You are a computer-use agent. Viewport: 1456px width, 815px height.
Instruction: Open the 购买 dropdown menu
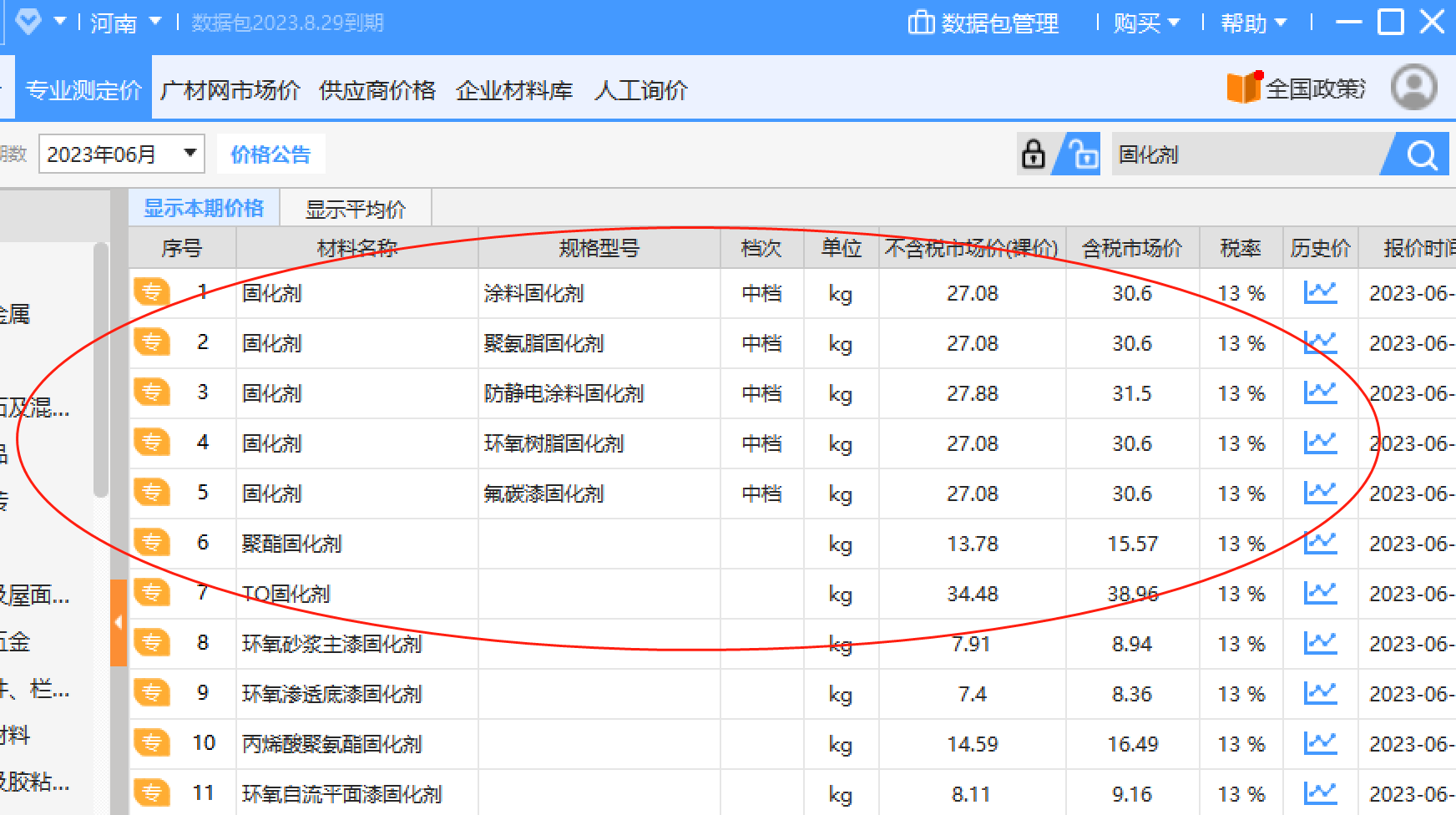coord(1145,23)
